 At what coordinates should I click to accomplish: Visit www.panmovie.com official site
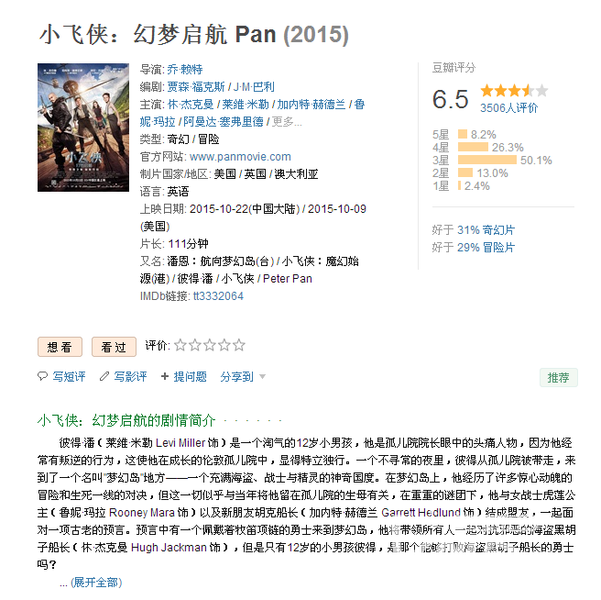pyautogui.click(x=240, y=156)
